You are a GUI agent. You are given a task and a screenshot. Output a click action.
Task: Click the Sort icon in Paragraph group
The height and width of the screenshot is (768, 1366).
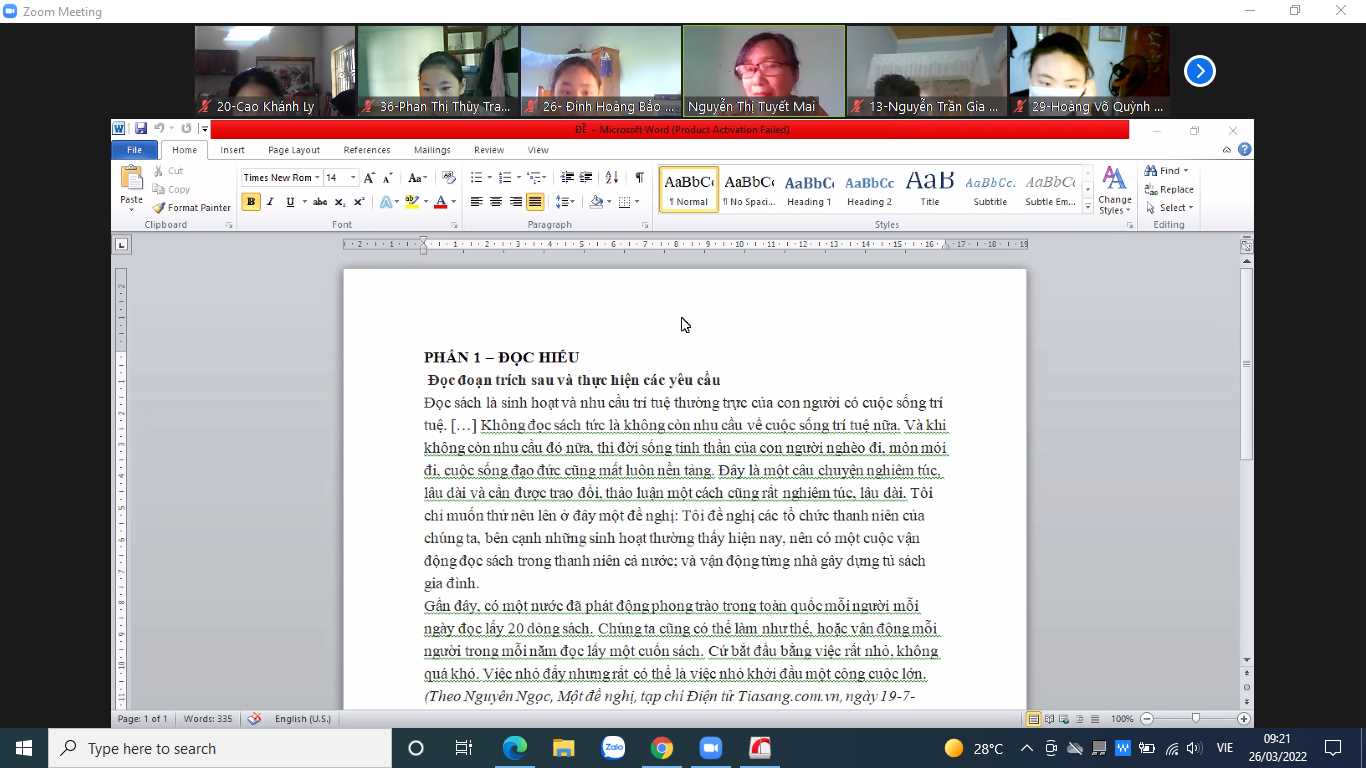click(x=612, y=178)
